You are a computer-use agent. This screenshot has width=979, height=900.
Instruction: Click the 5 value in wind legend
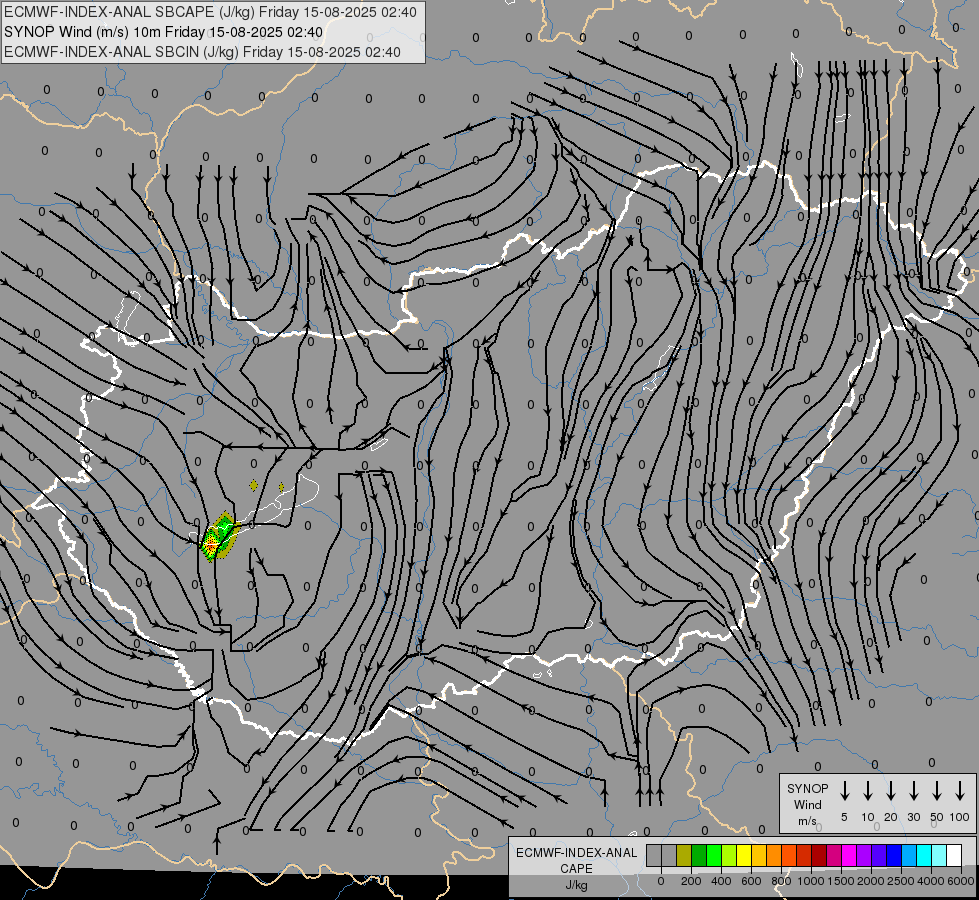pos(844,817)
